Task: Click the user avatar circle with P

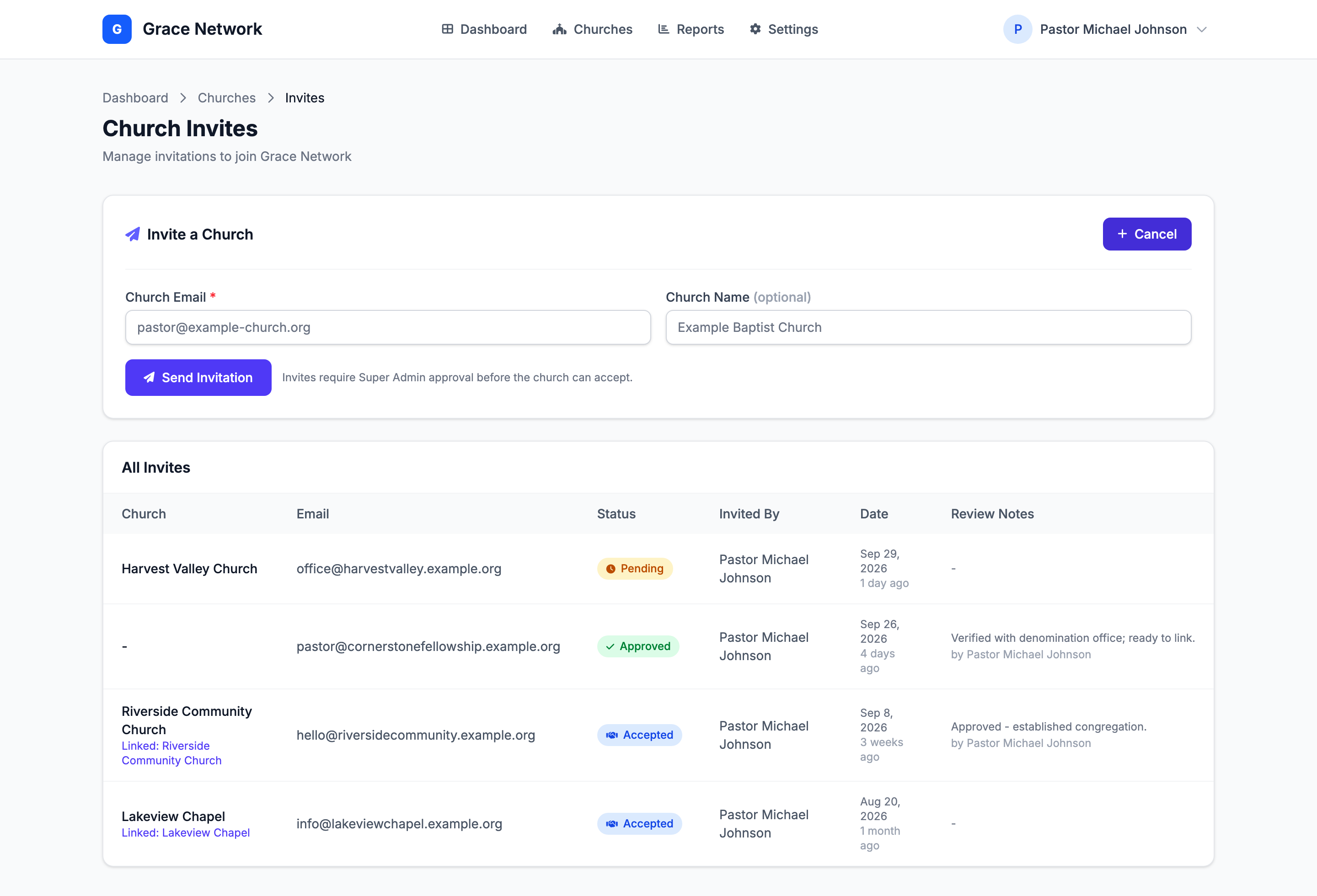Action: (1017, 29)
